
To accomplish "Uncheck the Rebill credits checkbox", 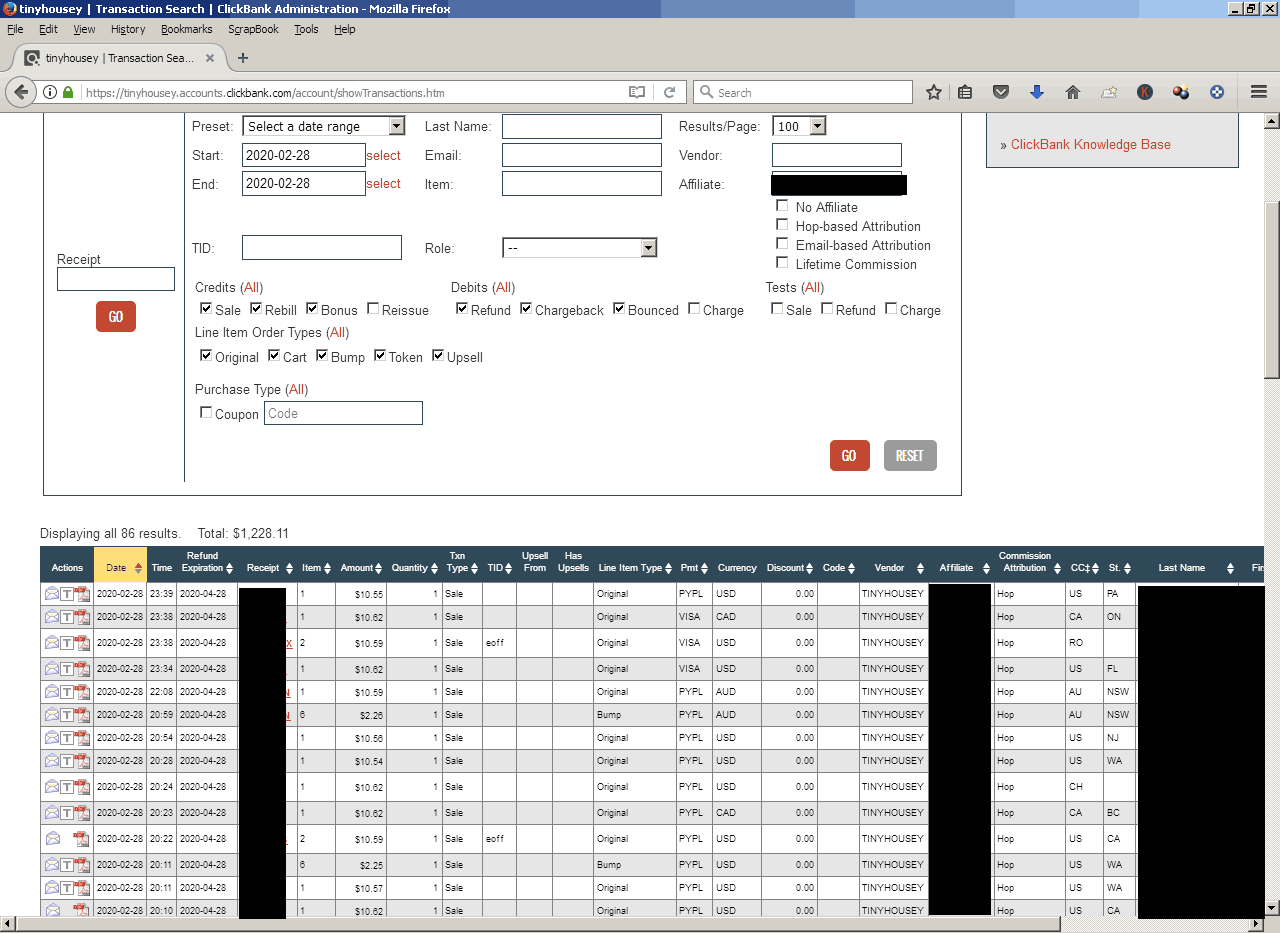I will tap(256, 309).
